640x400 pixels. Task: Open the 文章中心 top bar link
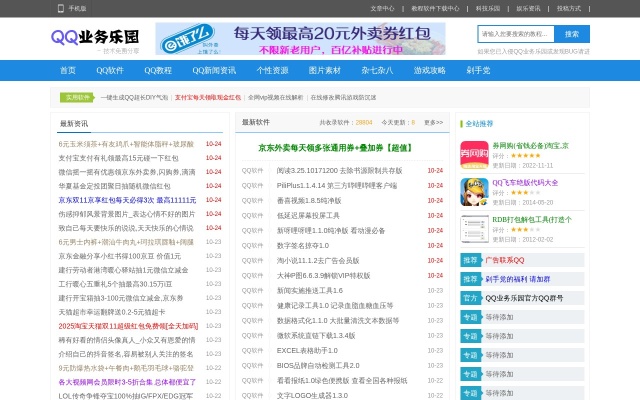382,7
